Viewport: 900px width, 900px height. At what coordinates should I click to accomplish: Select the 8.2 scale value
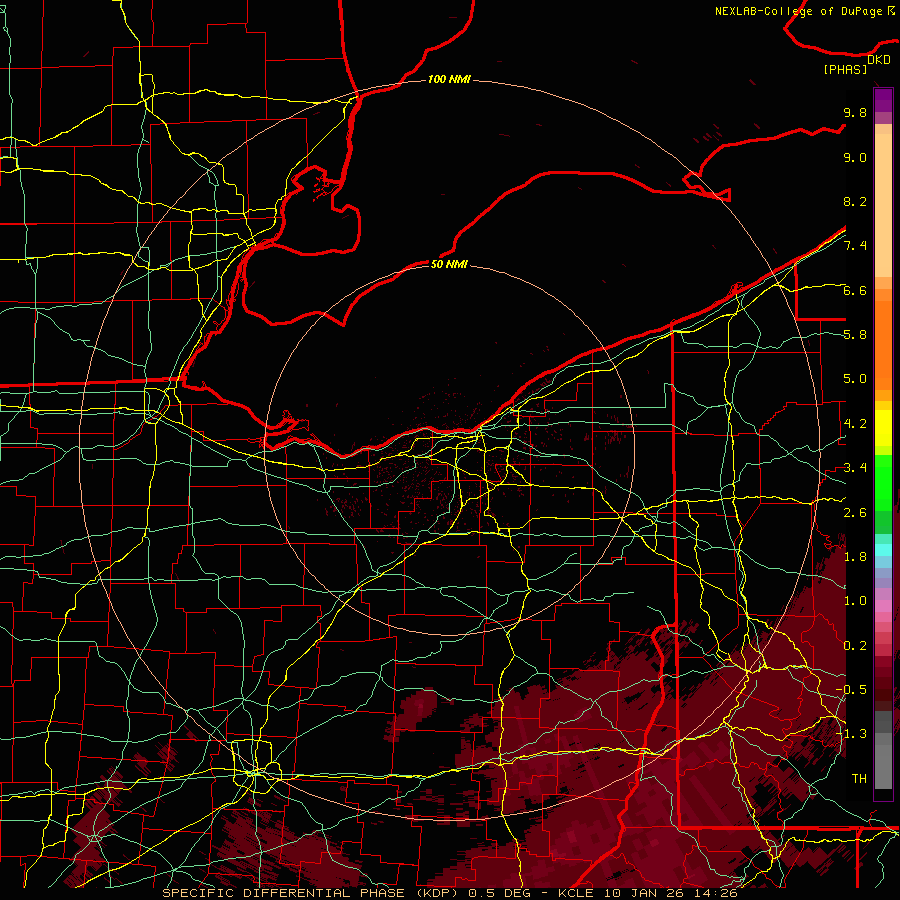point(855,201)
